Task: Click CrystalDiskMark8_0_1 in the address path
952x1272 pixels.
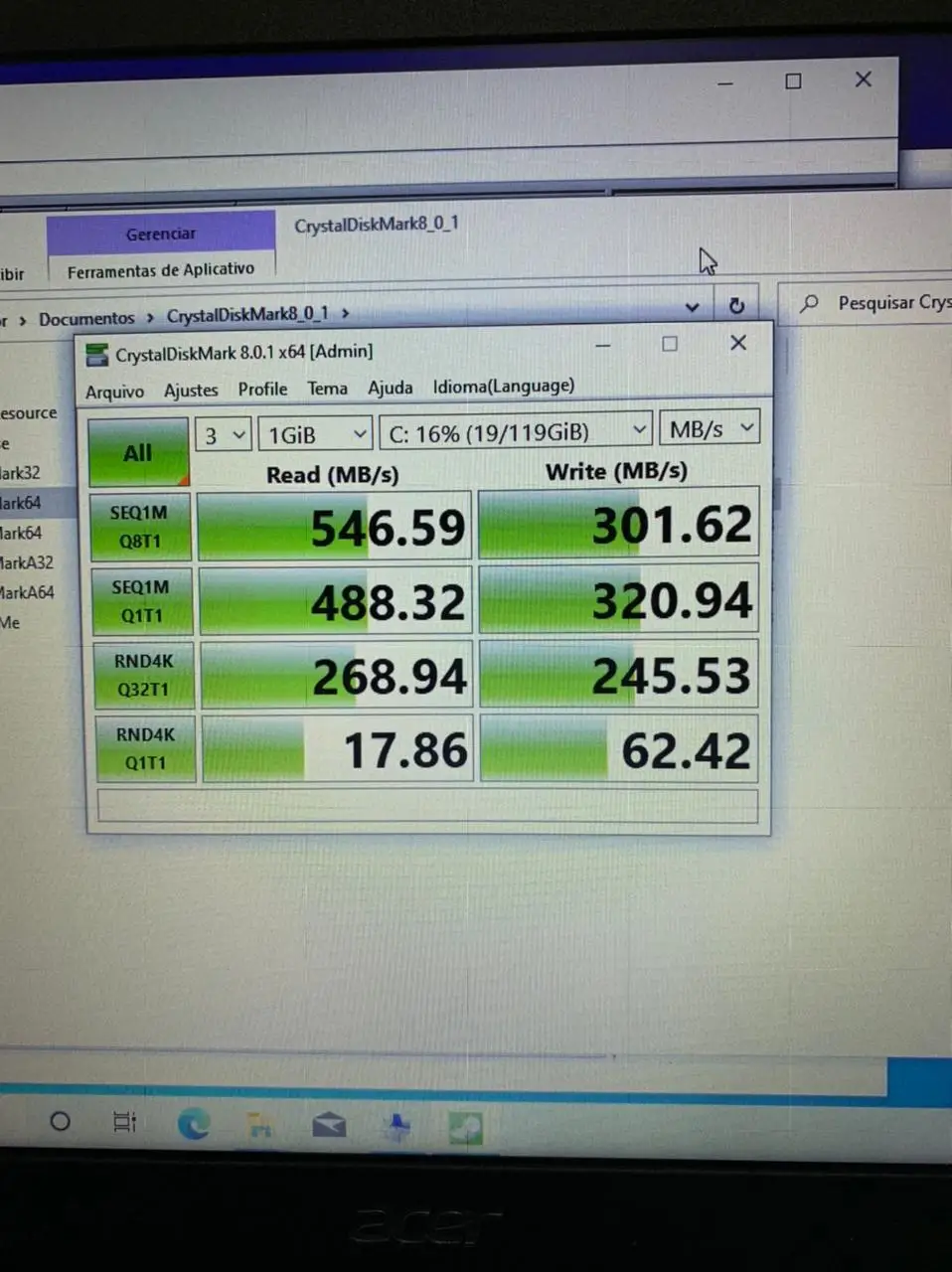Action: pyautogui.click(x=247, y=315)
